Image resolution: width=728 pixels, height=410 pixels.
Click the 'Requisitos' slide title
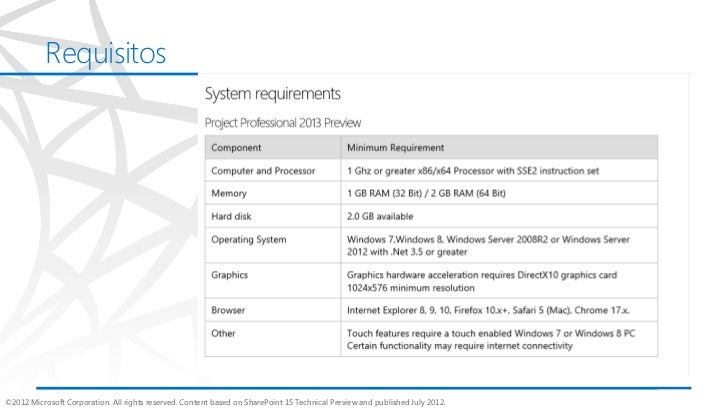click(105, 53)
